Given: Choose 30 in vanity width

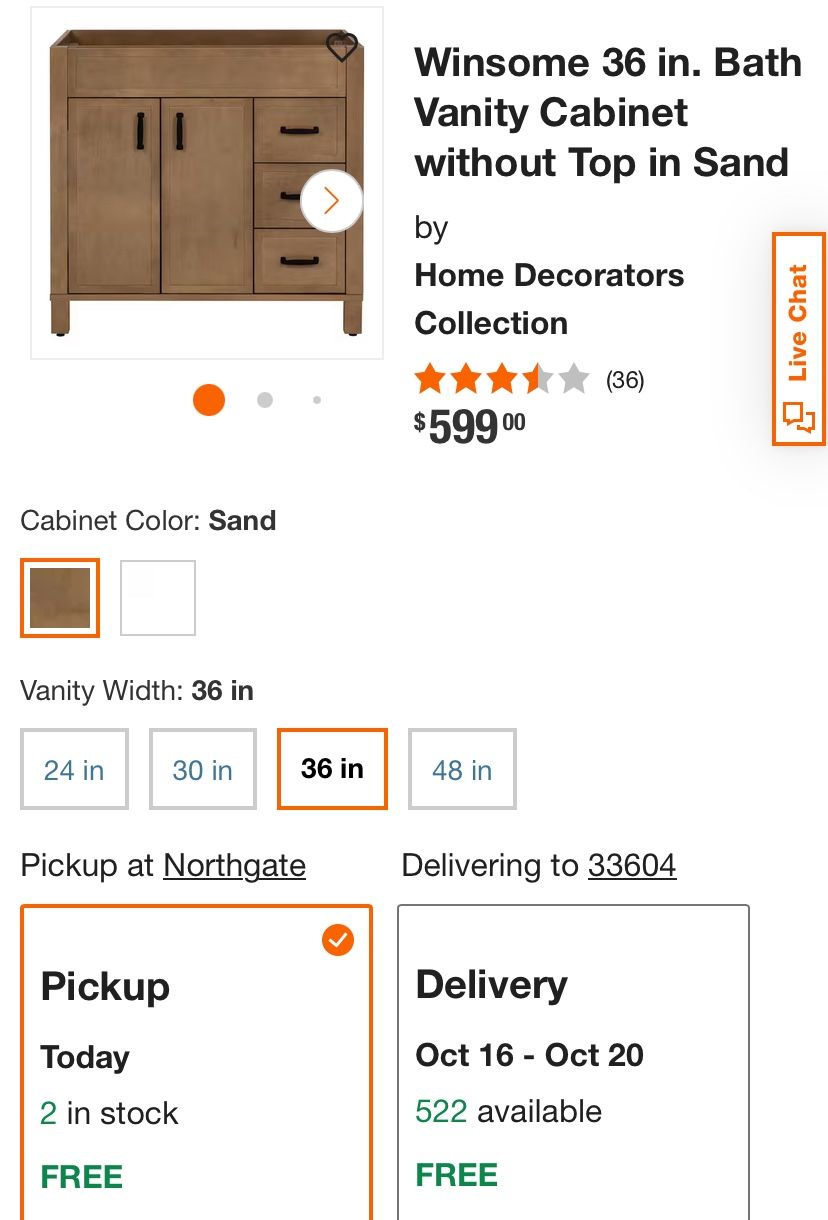Looking at the screenshot, I should tap(203, 769).
